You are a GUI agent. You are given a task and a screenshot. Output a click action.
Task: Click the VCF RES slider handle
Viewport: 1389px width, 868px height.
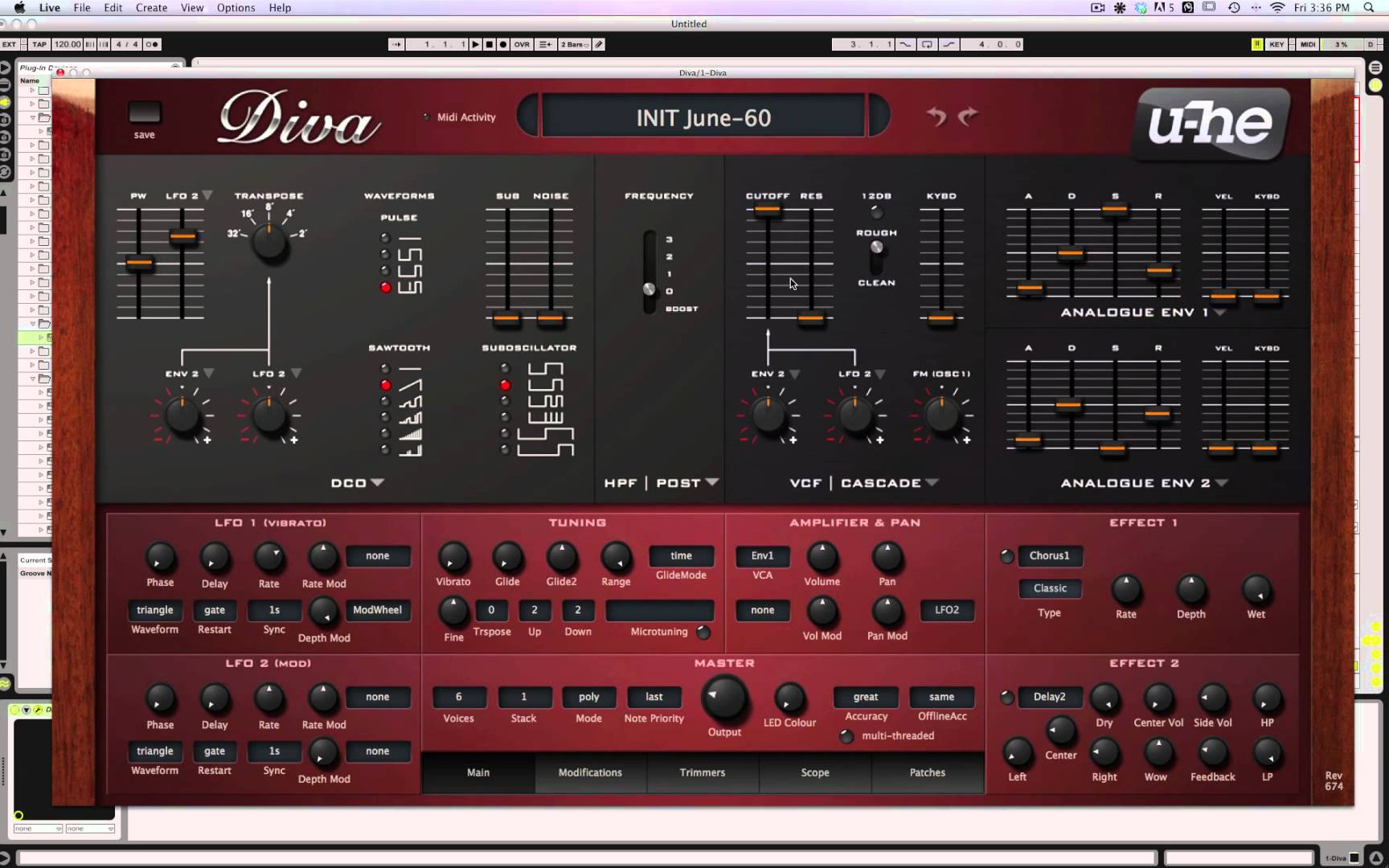811,318
